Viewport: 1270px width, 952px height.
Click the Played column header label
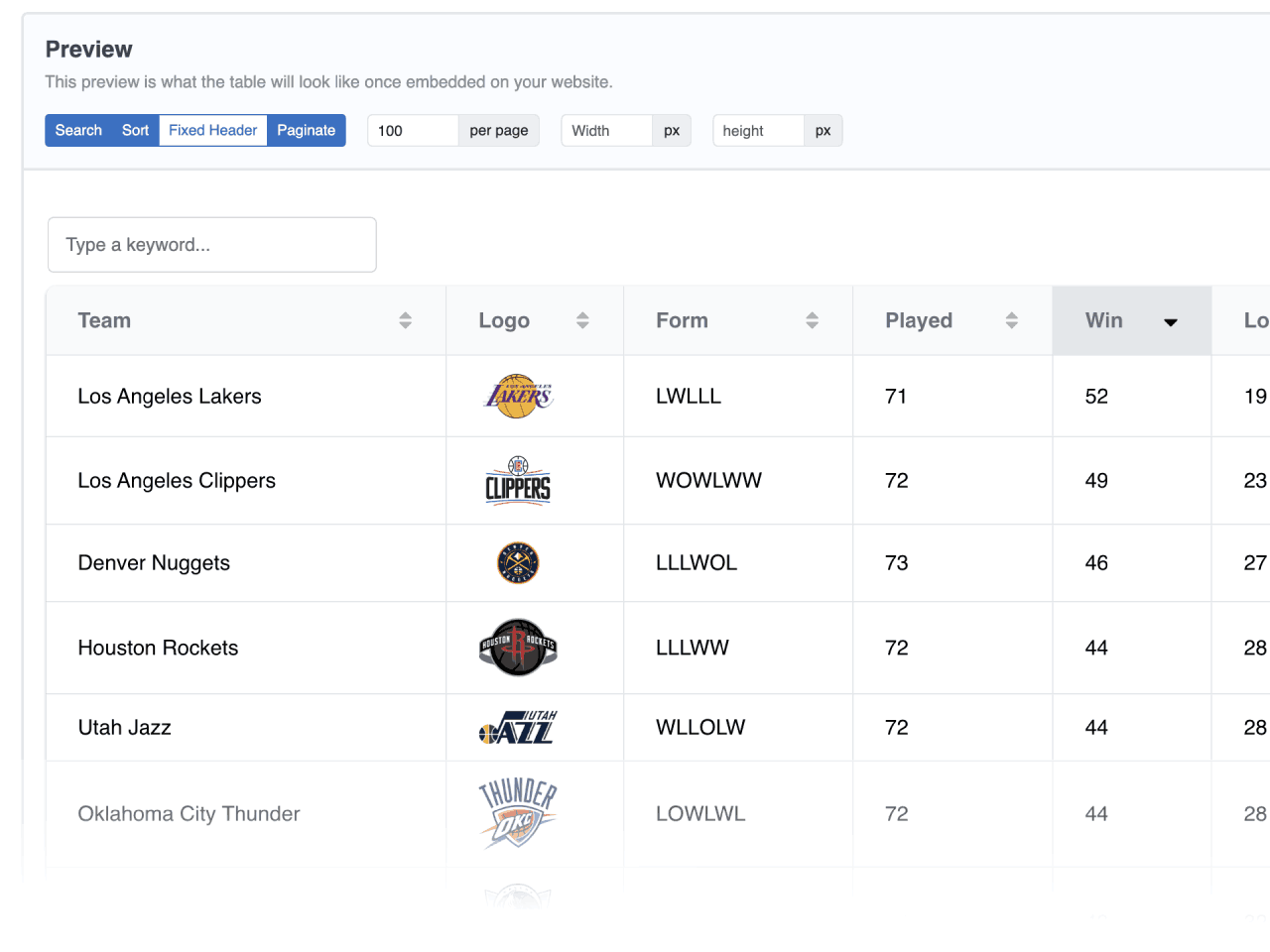click(919, 320)
